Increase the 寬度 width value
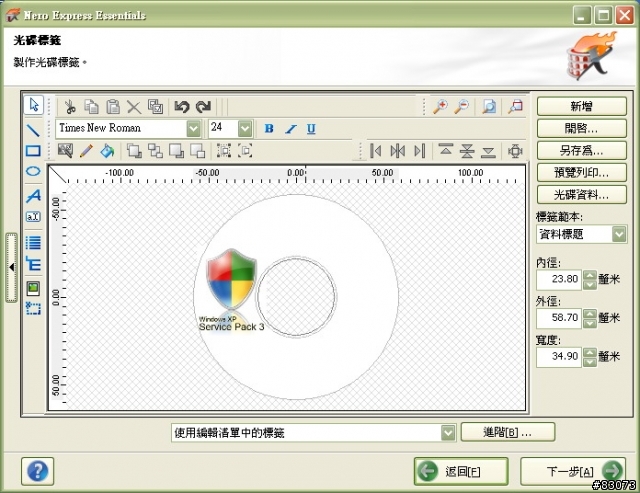 coord(589,353)
